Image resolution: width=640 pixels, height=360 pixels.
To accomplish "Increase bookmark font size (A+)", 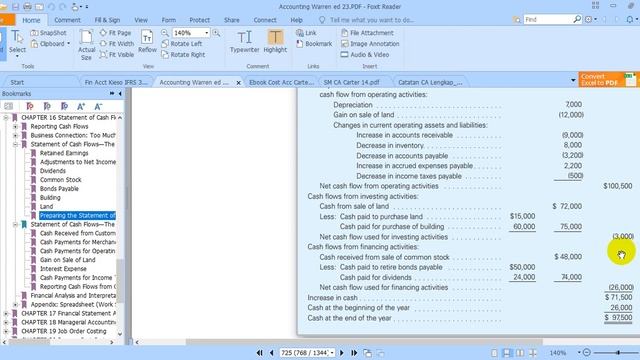I will pyautogui.click(x=81, y=107).
